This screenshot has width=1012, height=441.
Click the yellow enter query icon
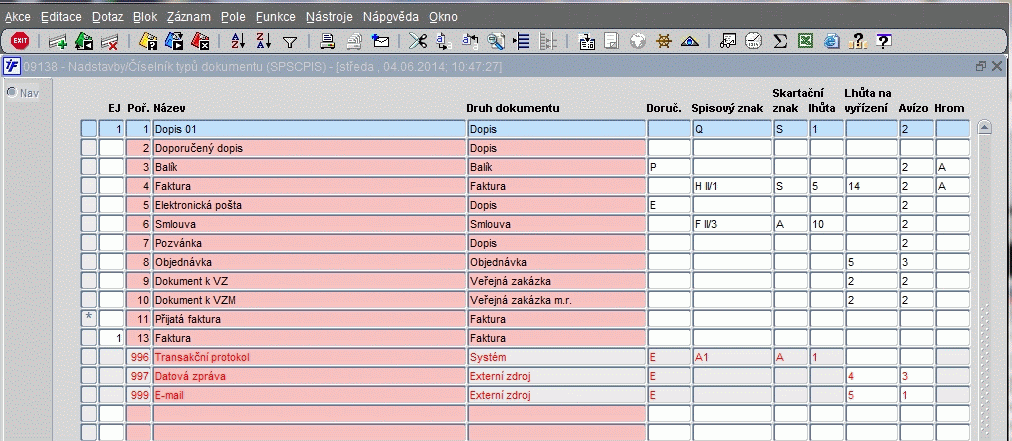pyautogui.click(x=148, y=42)
